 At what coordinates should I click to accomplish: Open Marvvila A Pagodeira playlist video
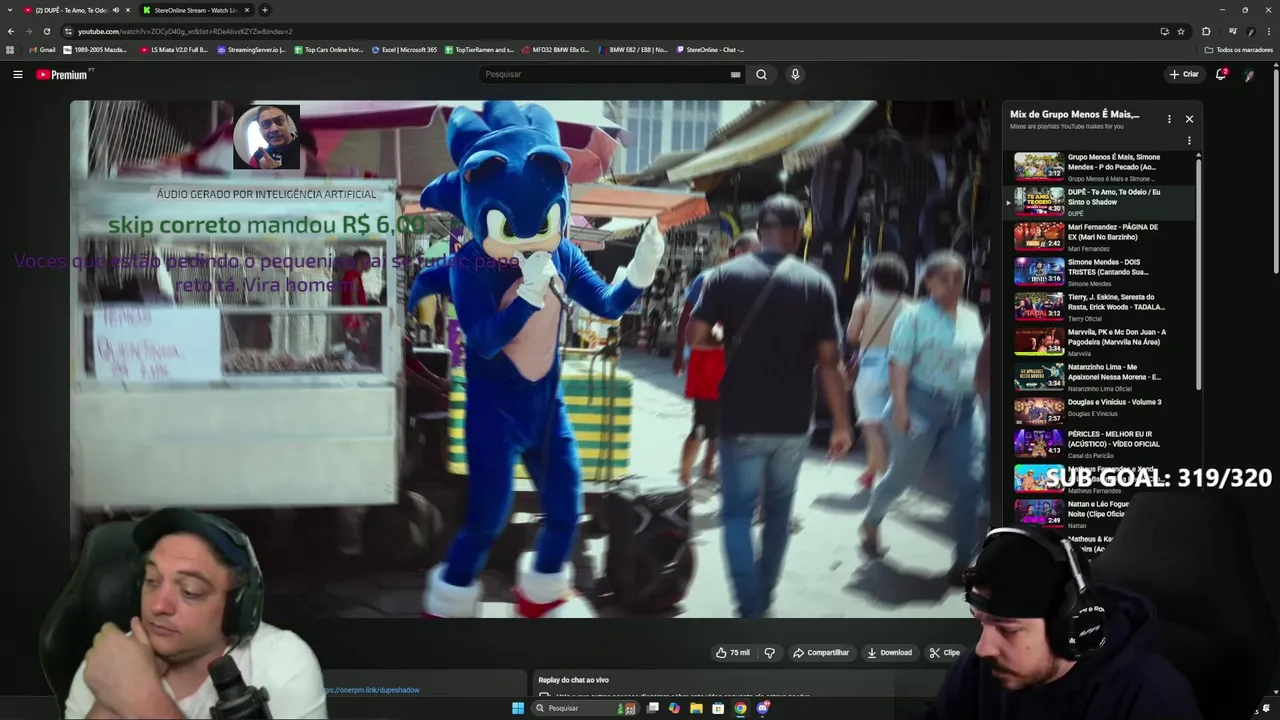(x=1100, y=342)
